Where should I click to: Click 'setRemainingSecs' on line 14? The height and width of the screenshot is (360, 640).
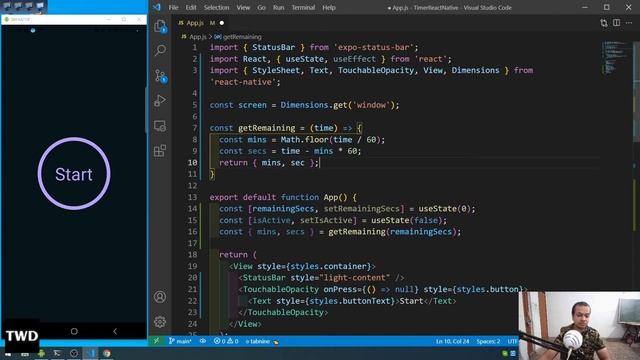(x=361, y=209)
